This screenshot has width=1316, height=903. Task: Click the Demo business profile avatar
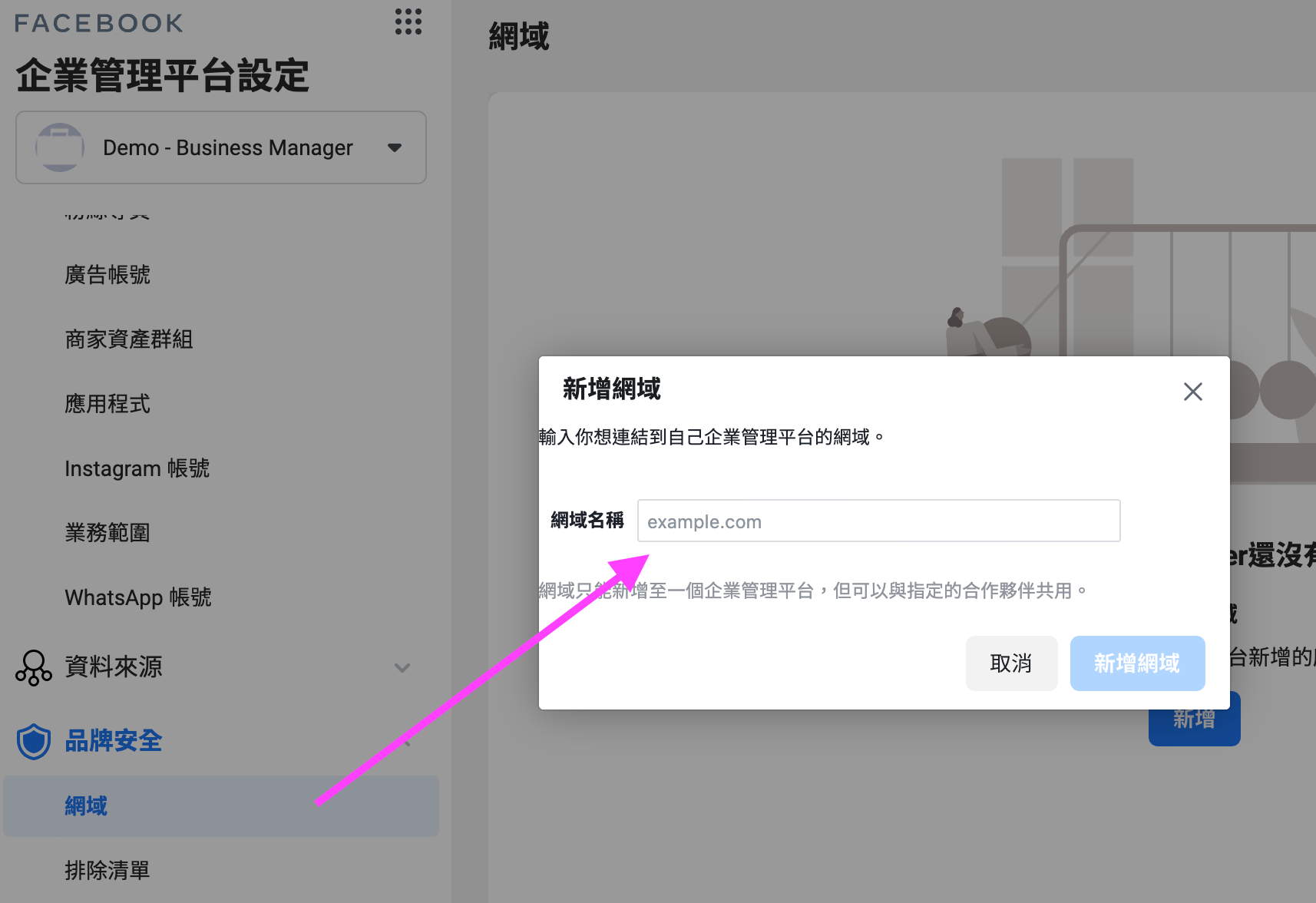[x=60, y=147]
